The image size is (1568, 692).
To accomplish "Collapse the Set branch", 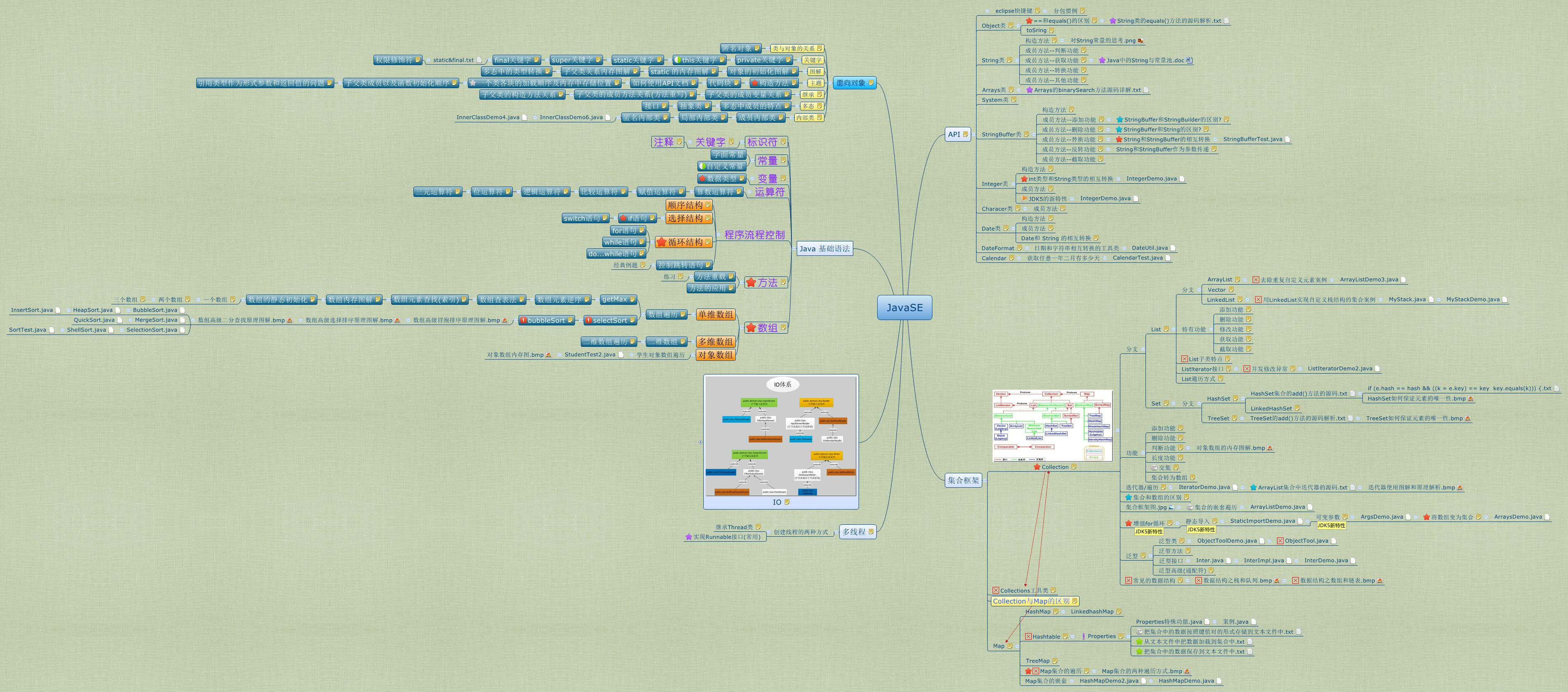I will coord(1174,404).
